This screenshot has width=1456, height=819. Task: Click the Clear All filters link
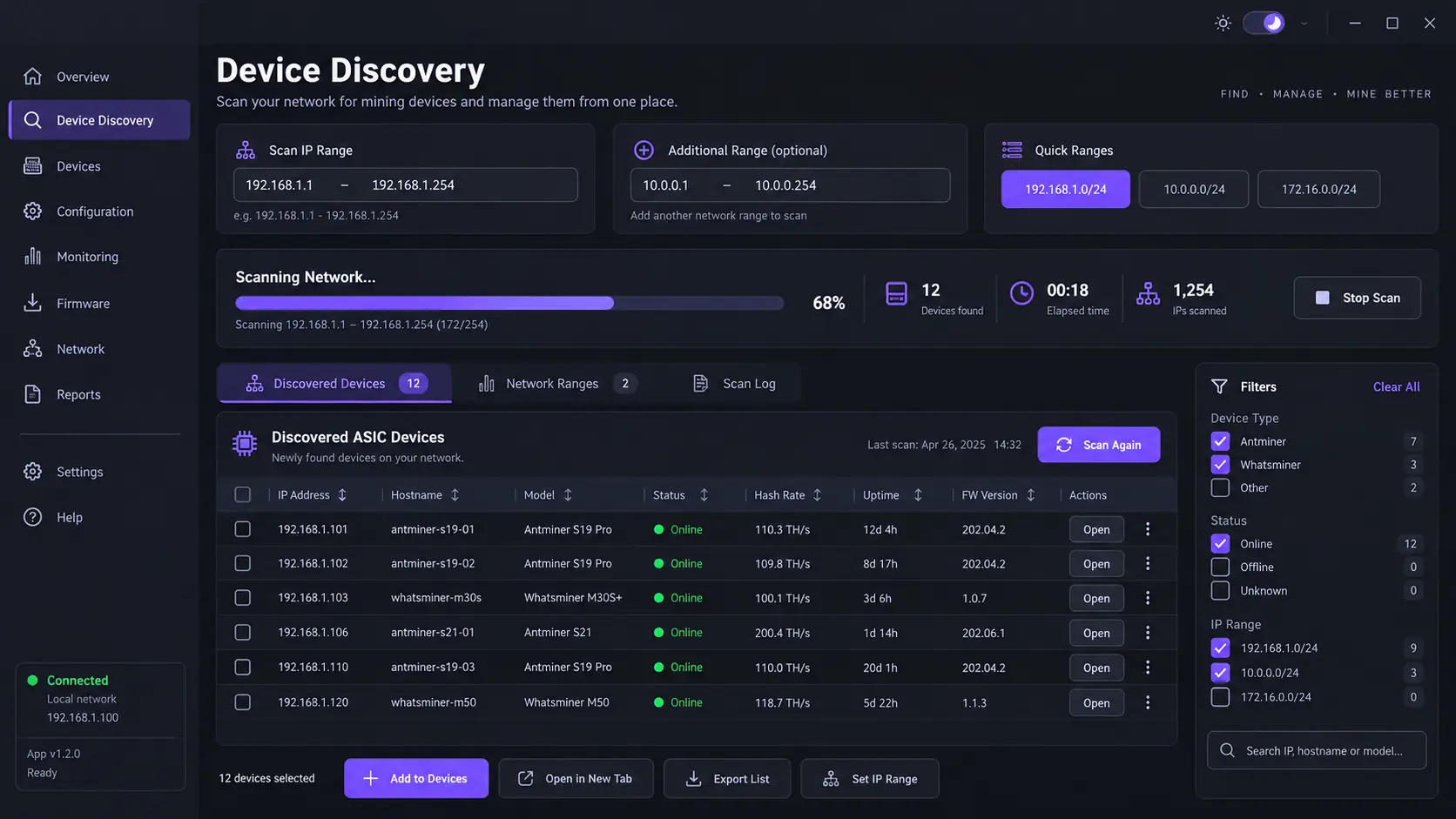click(1396, 386)
